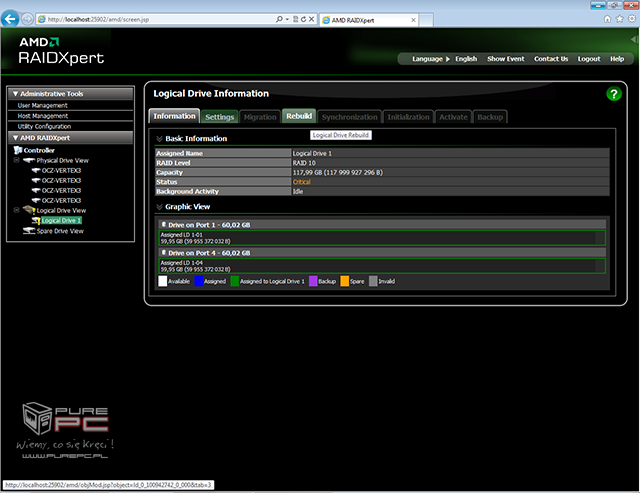
Task: Select the Activate tab
Action: point(453,117)
